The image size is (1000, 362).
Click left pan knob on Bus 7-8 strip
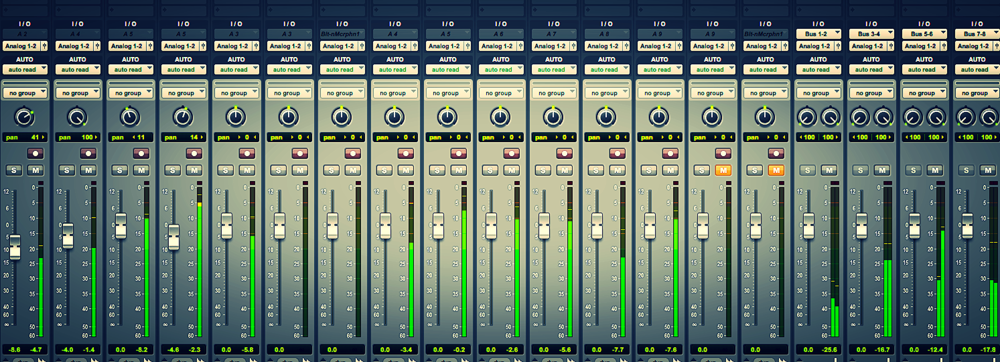pyautogui.click(x=966, y=117)
